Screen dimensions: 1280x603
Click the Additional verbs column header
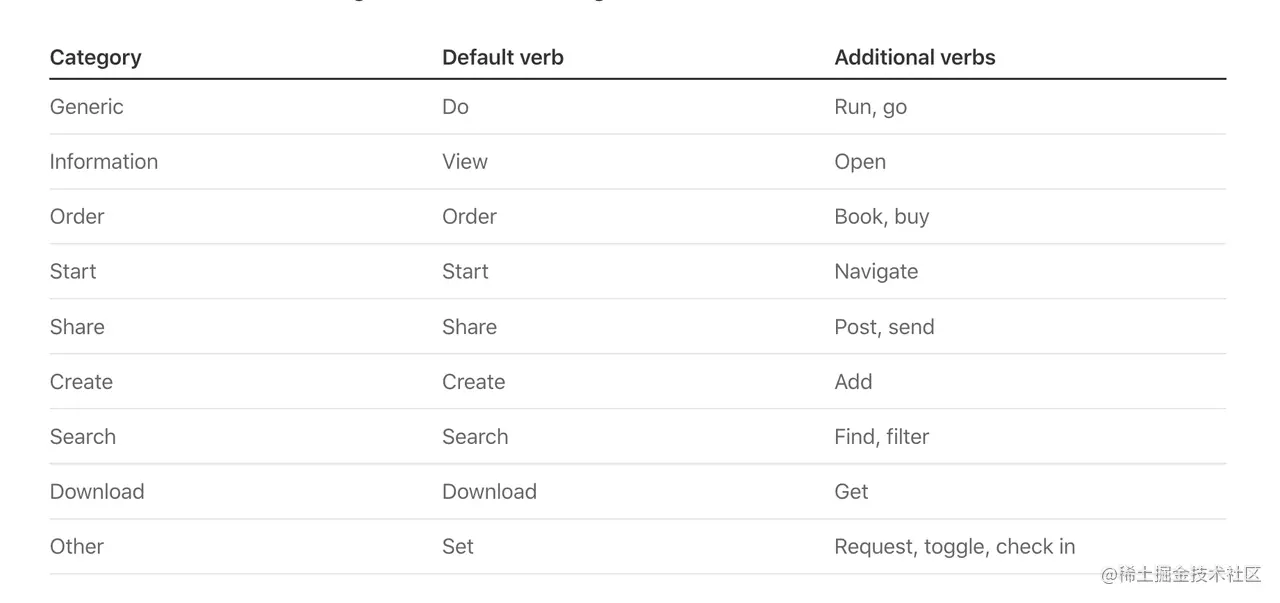click(x=914, y=57)
